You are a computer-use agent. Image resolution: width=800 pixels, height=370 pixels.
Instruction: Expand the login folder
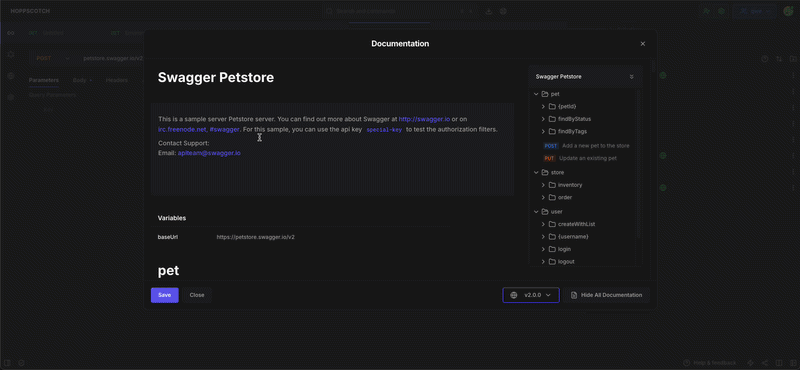coord(543,249)
